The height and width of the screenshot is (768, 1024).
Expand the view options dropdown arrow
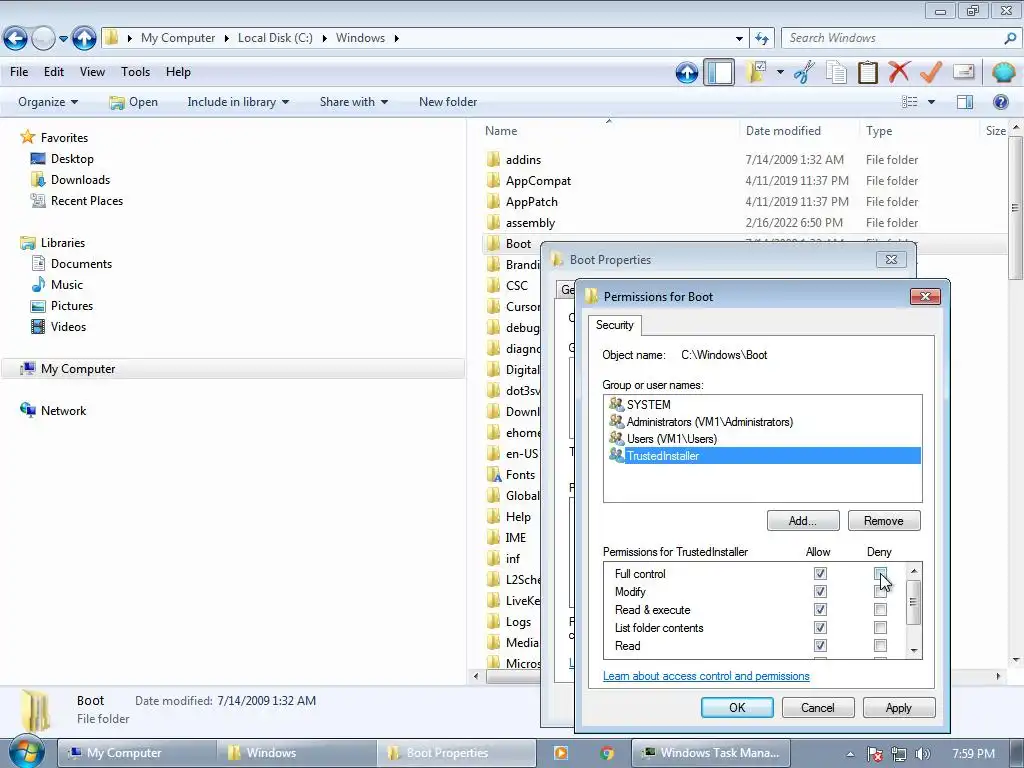(931, 102)
